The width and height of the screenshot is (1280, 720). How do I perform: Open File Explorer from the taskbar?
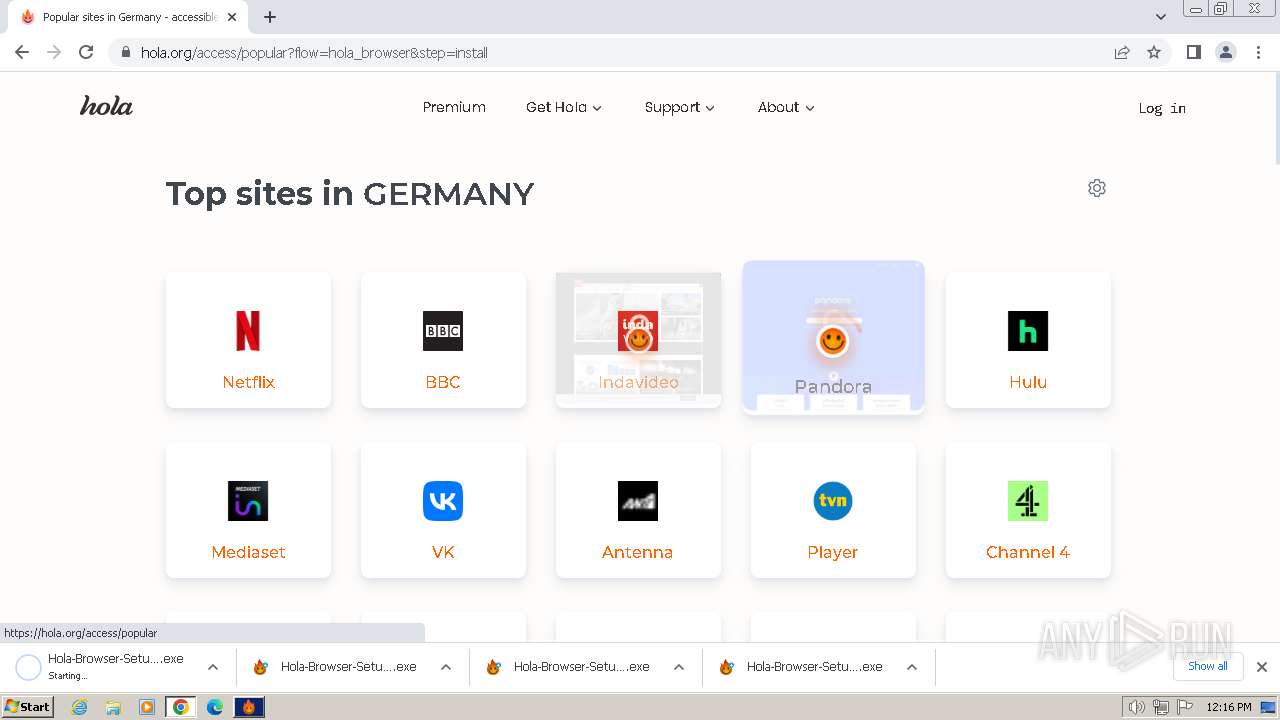113,707
